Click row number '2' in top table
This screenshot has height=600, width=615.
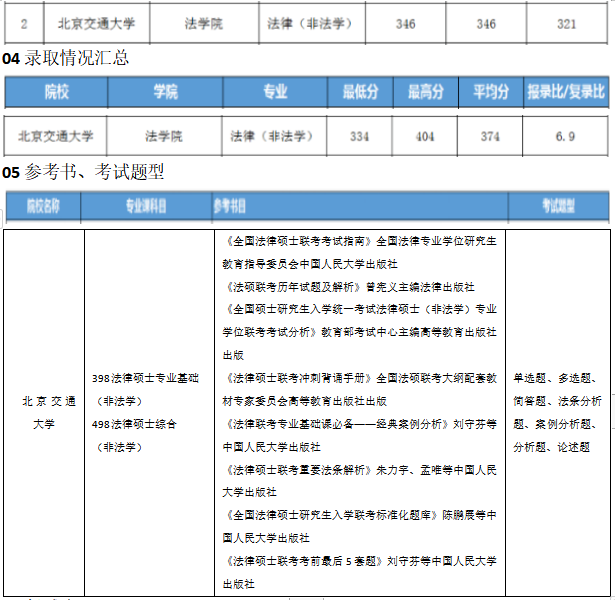(24, 24)
